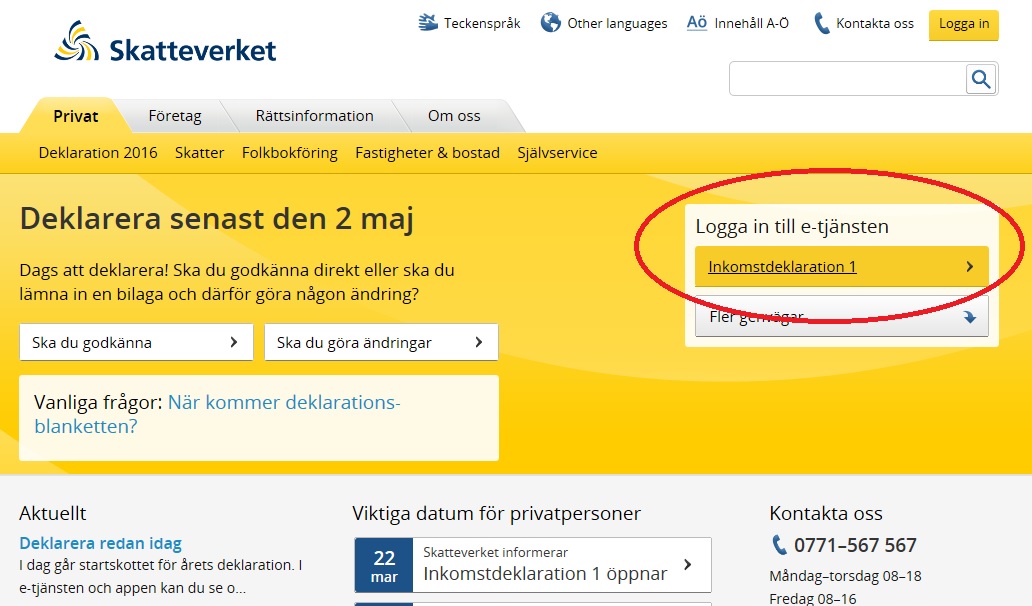The image size is (1032, 606).
Task: Click the Logga in till e-tjänsten heading
Action: pyautogui.click(x=792, y=226)
